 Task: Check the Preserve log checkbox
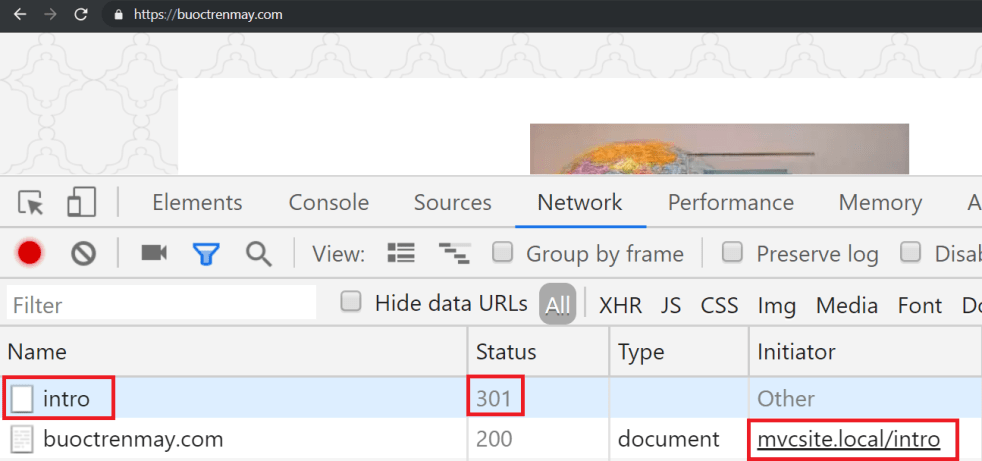(733, 253)
